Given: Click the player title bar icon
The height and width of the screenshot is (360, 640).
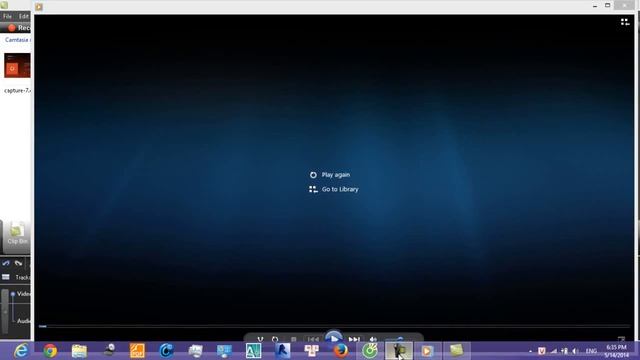Looking at the screenshot, I should (39, 7).
